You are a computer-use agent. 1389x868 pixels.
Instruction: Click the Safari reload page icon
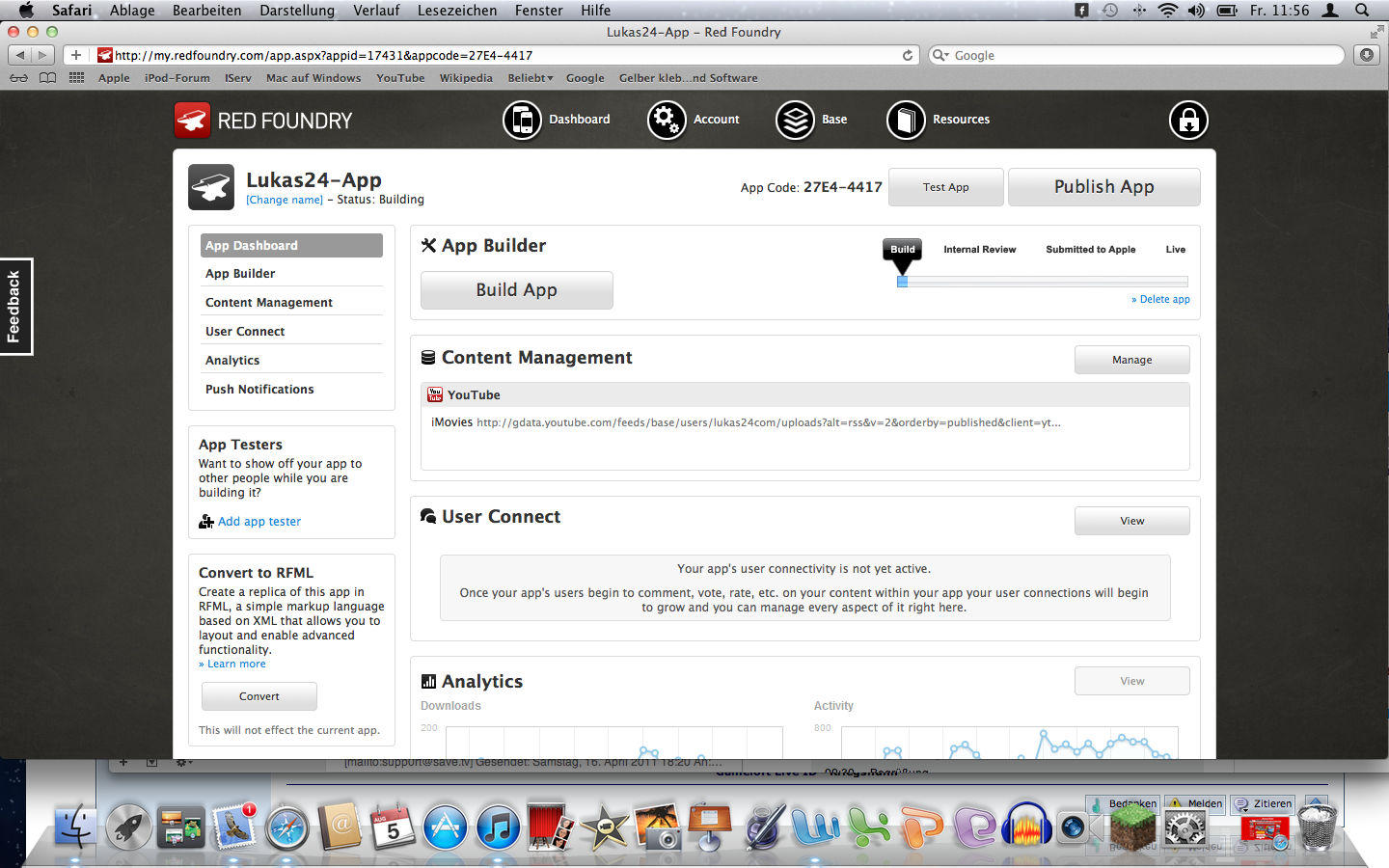coord(907,56)
